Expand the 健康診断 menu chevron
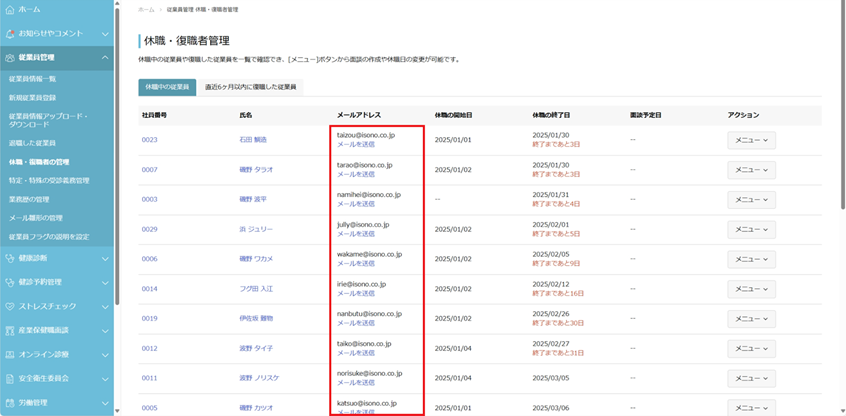 (x=105, y=258)
